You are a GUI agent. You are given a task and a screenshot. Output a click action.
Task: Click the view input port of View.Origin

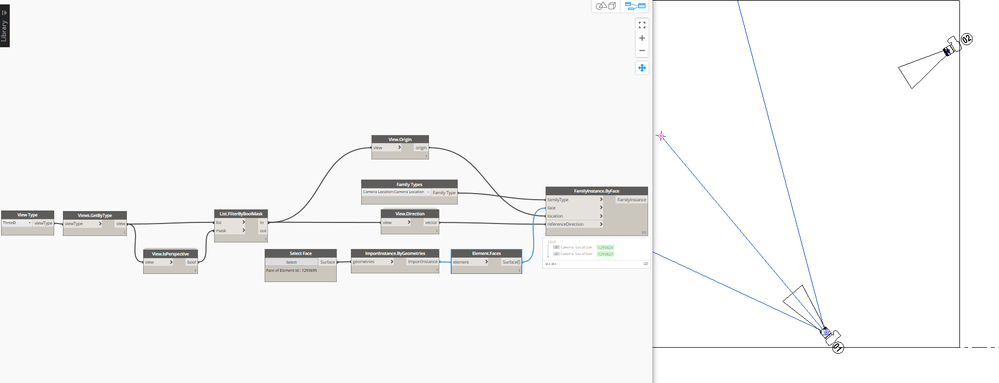tap(387, 147)
